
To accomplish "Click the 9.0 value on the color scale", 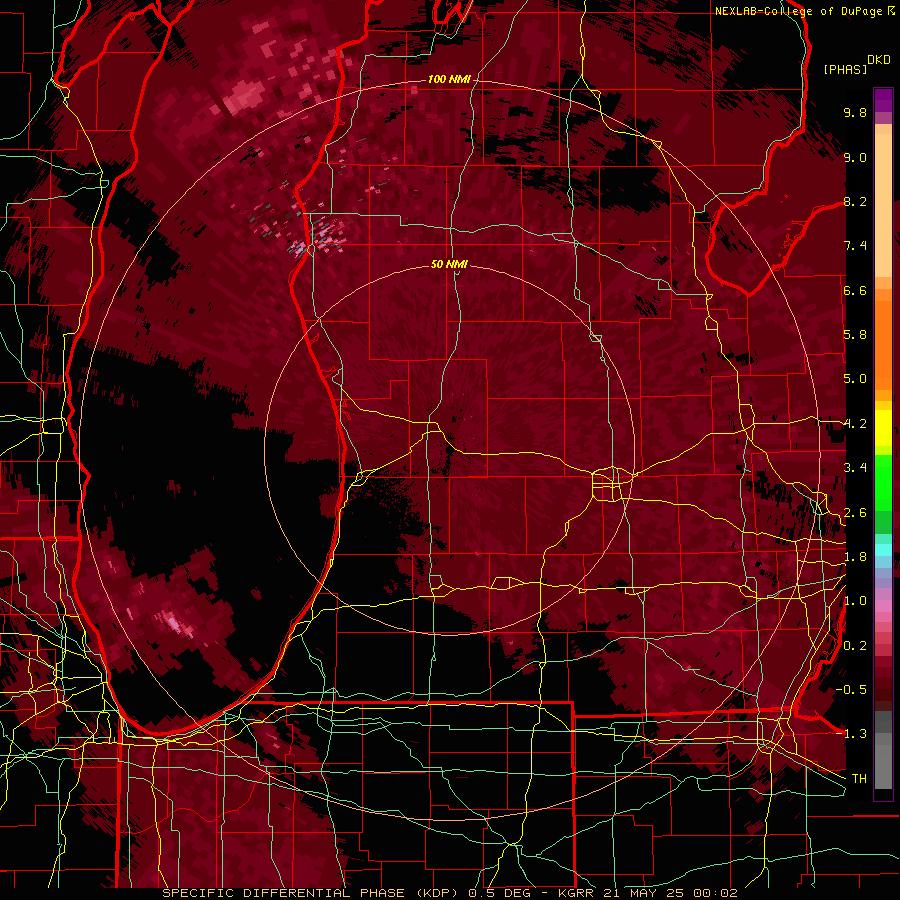I will point(855,157).
